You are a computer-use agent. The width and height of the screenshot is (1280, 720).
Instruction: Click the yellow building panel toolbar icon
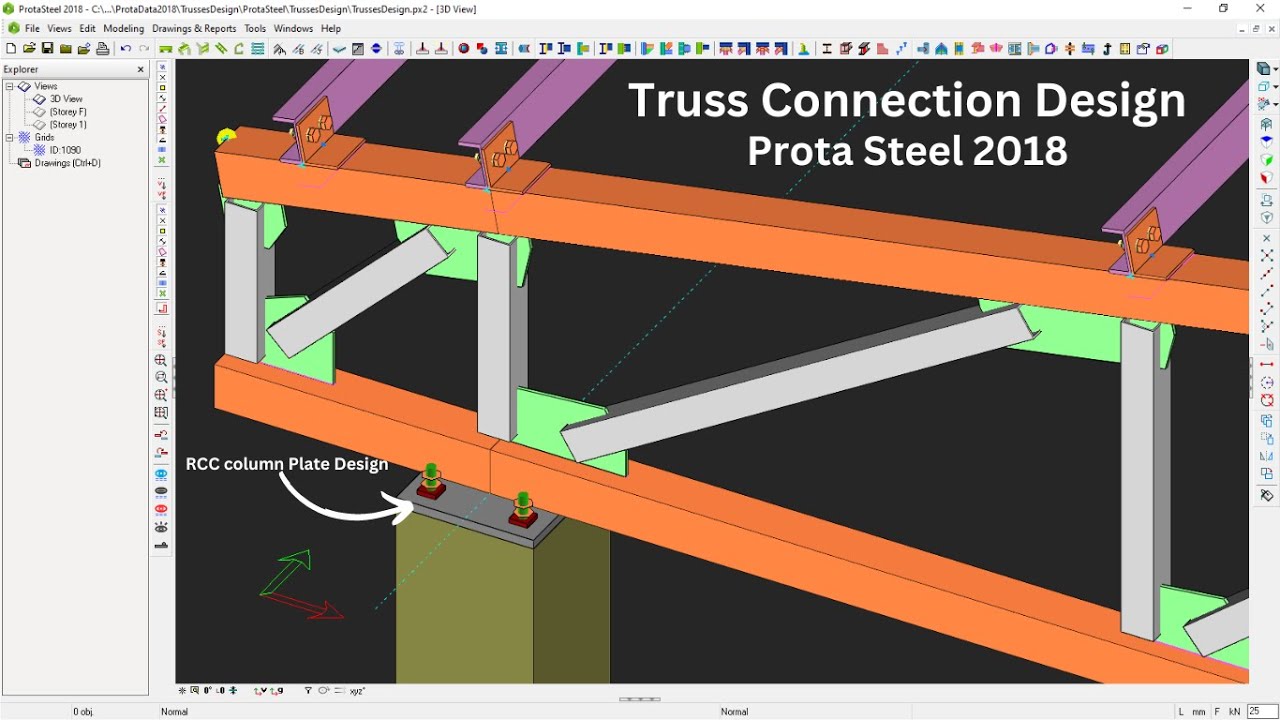pos(1125,49)
